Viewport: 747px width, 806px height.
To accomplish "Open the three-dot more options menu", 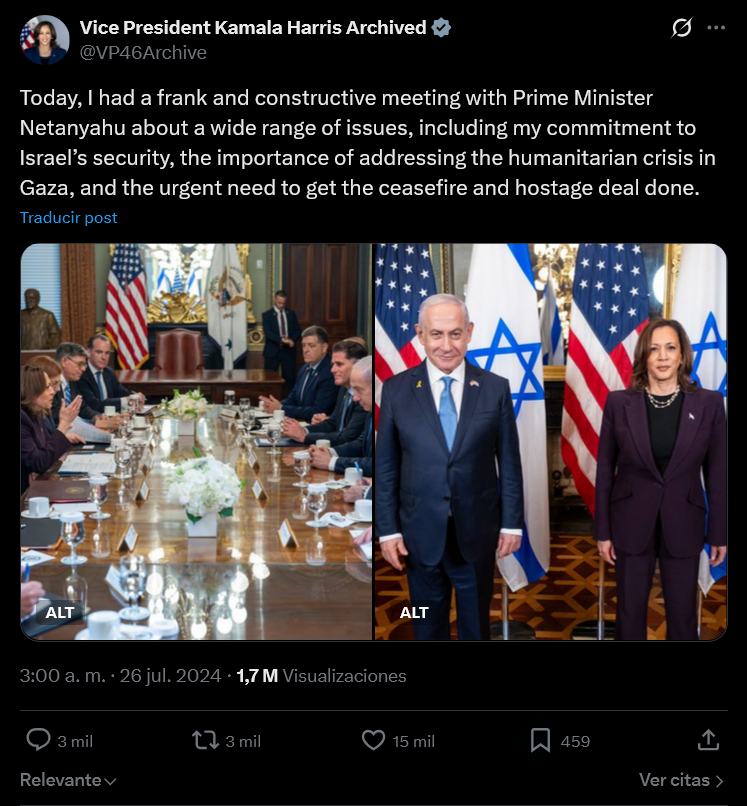I will [x=716, y=27].
